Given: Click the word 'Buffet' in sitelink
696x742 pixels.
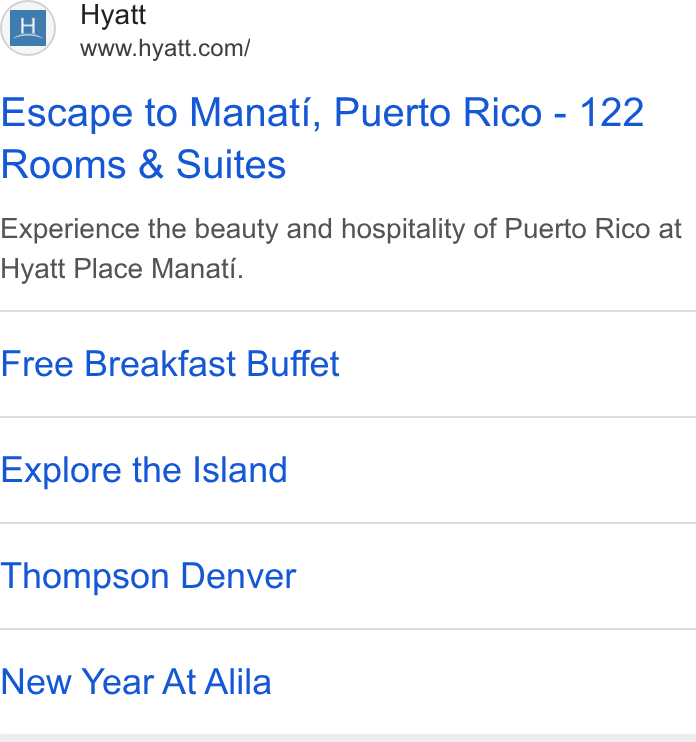Looking at the screenshot, I should 293,364.
